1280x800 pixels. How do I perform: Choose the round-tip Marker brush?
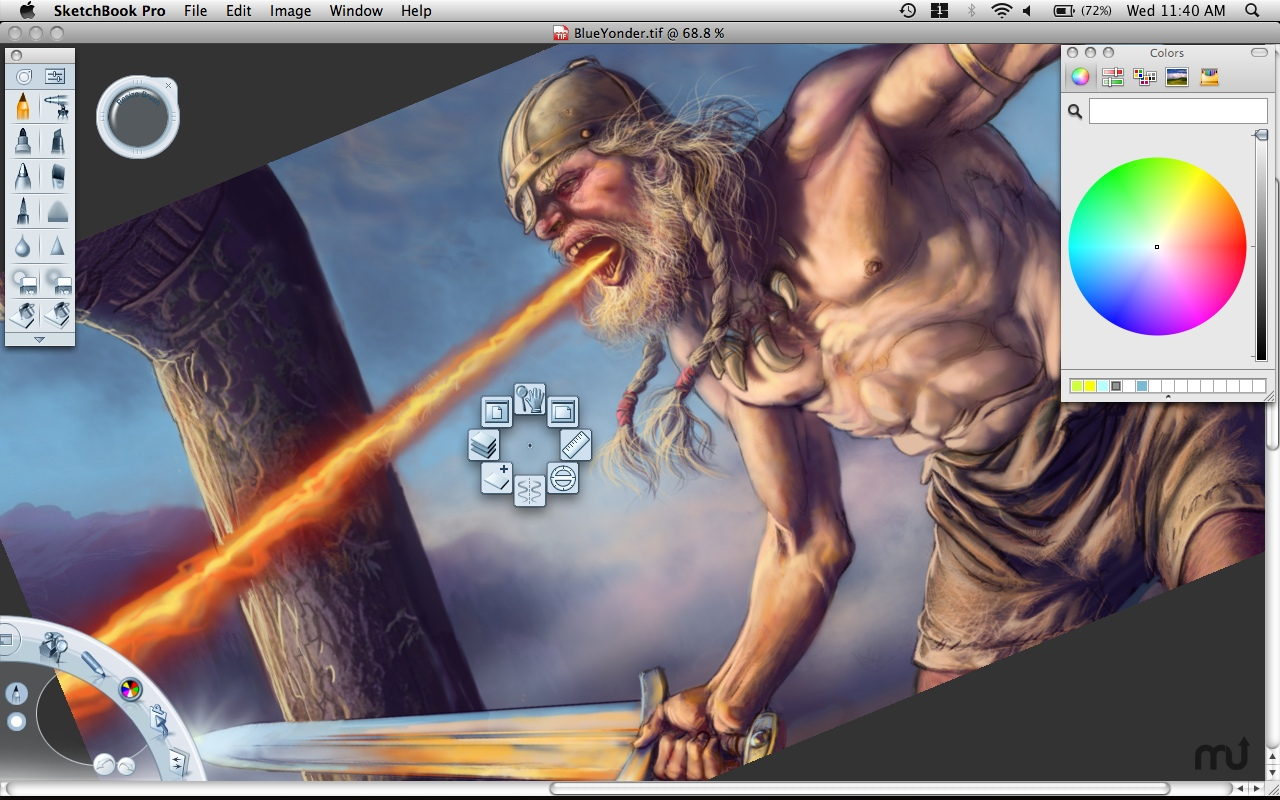click(x=23, y=141)
